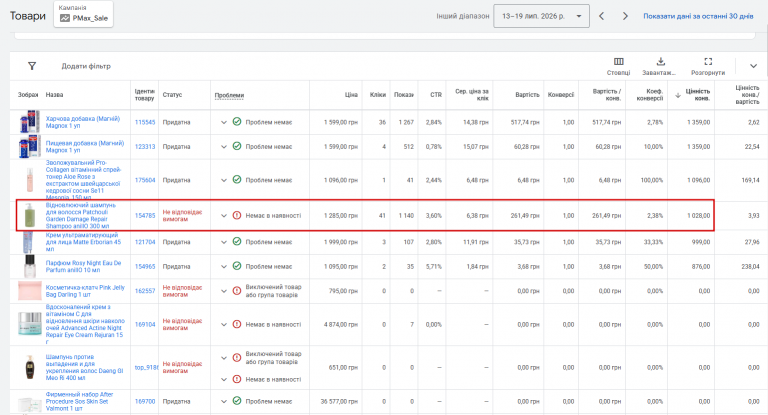Click Додати фільтр field
Image resolution: width=768 pixels, height=415 pixels.
click(x=86, y=66)
